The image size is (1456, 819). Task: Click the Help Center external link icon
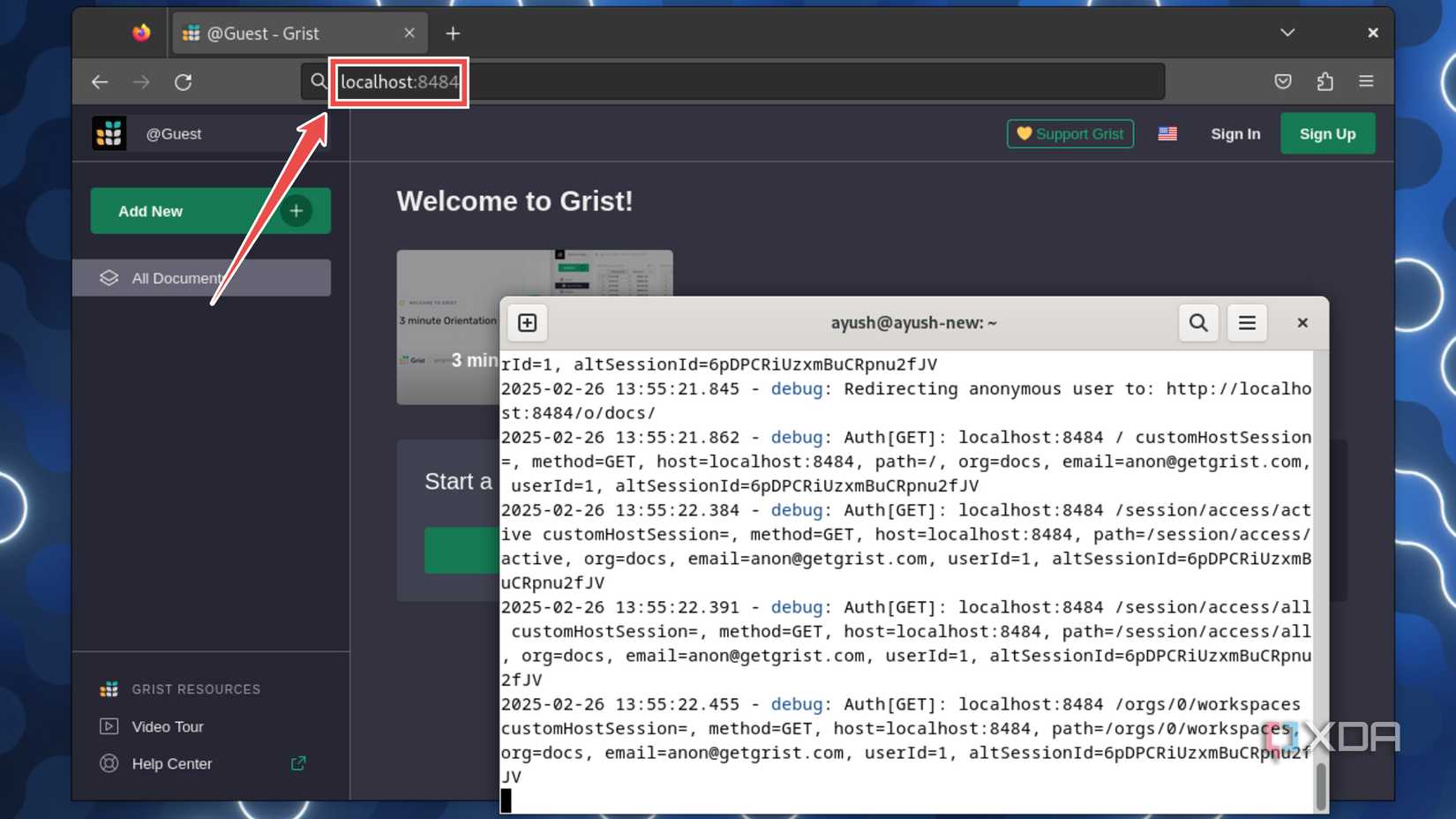[298, 763]
